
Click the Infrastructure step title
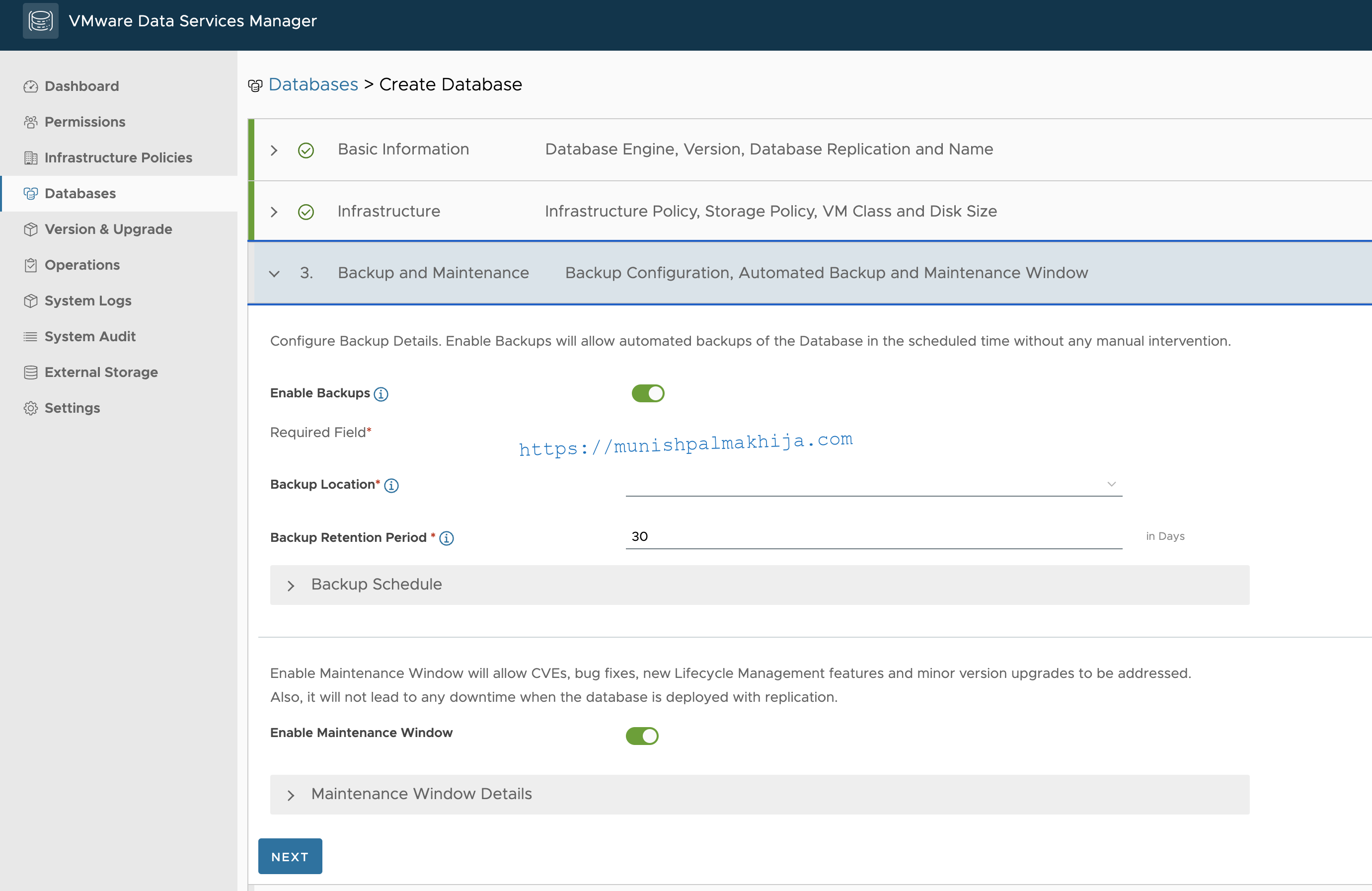pyautogui.click(x=388, y=212)
